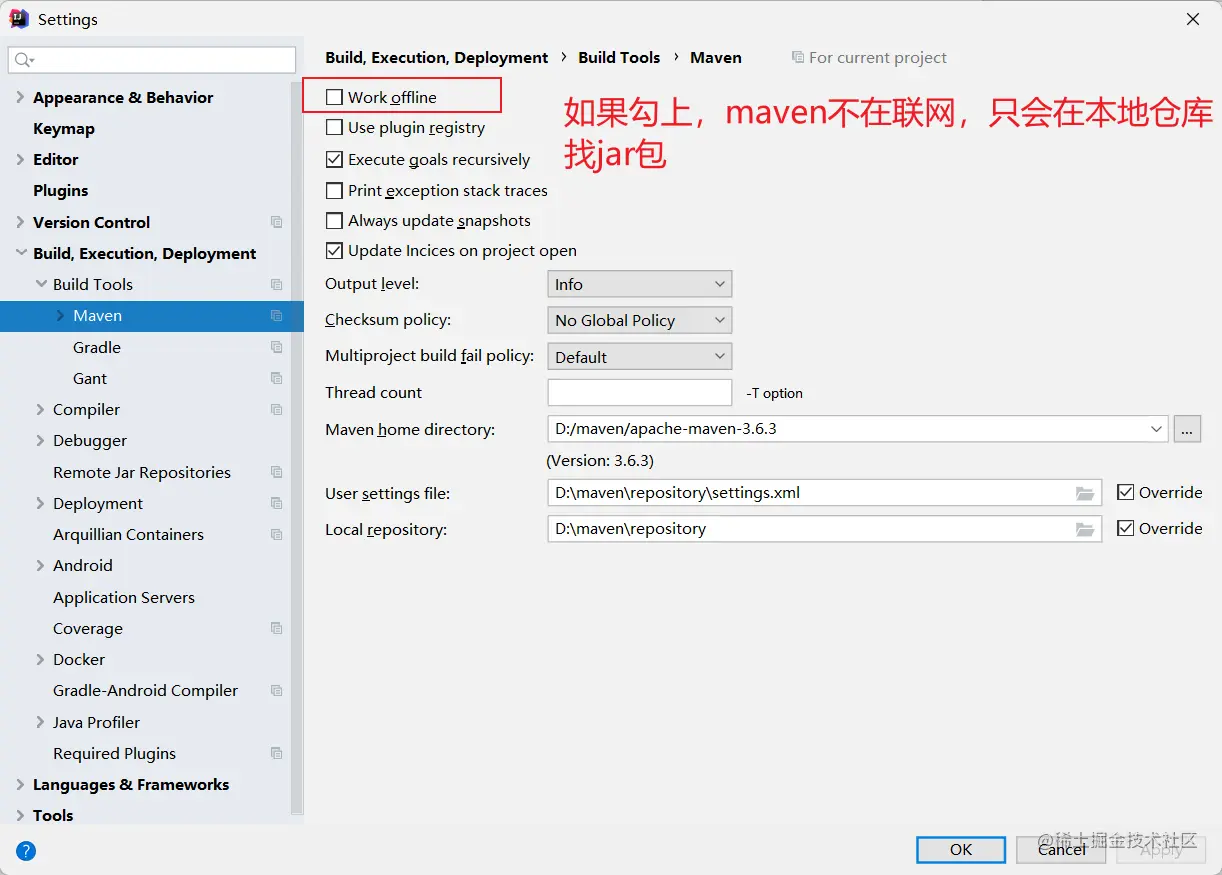The width and height of the screenshot is (1222, 875).
Task: Click the Local repository path field
Action: 824,529
